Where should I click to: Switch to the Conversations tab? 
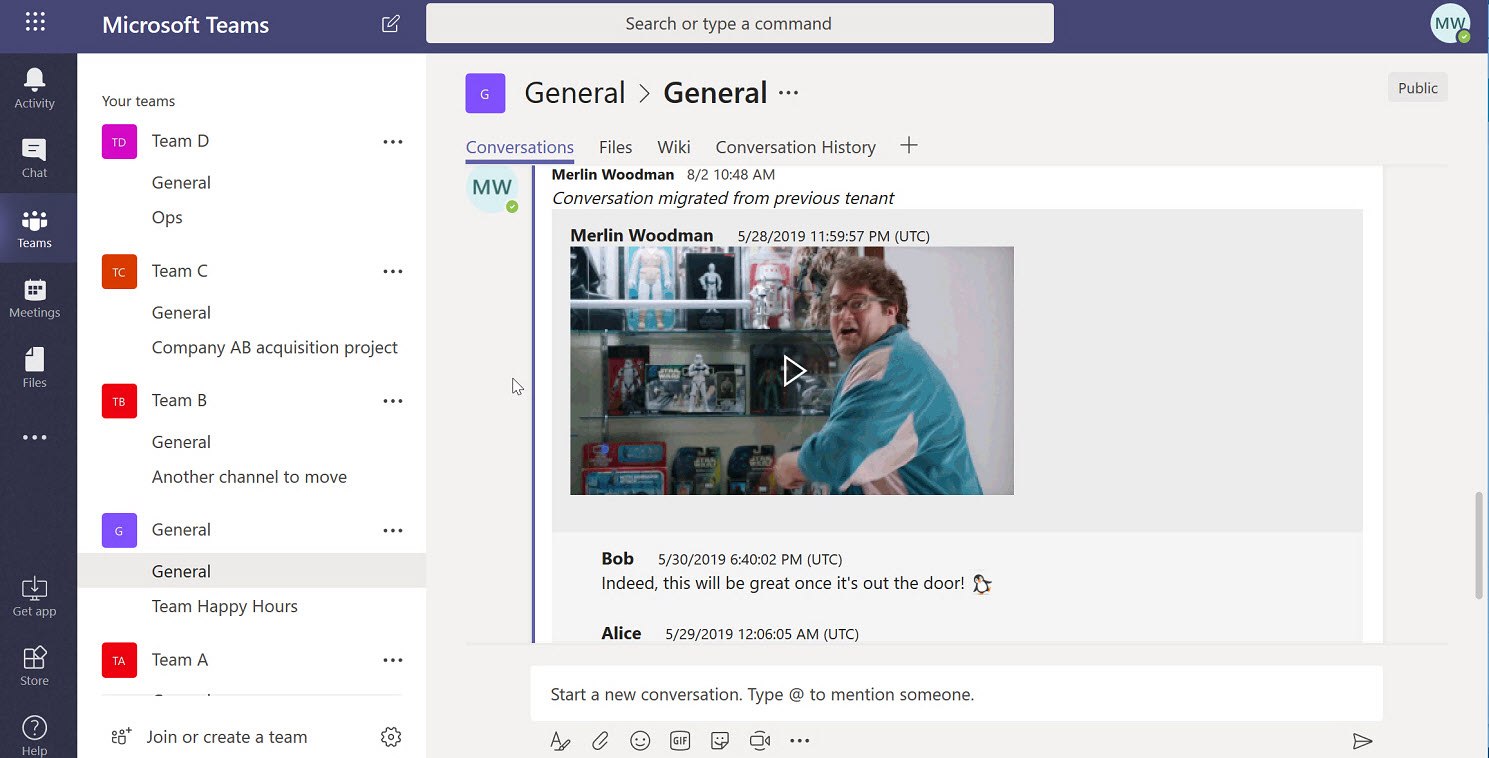click(520, 147)
